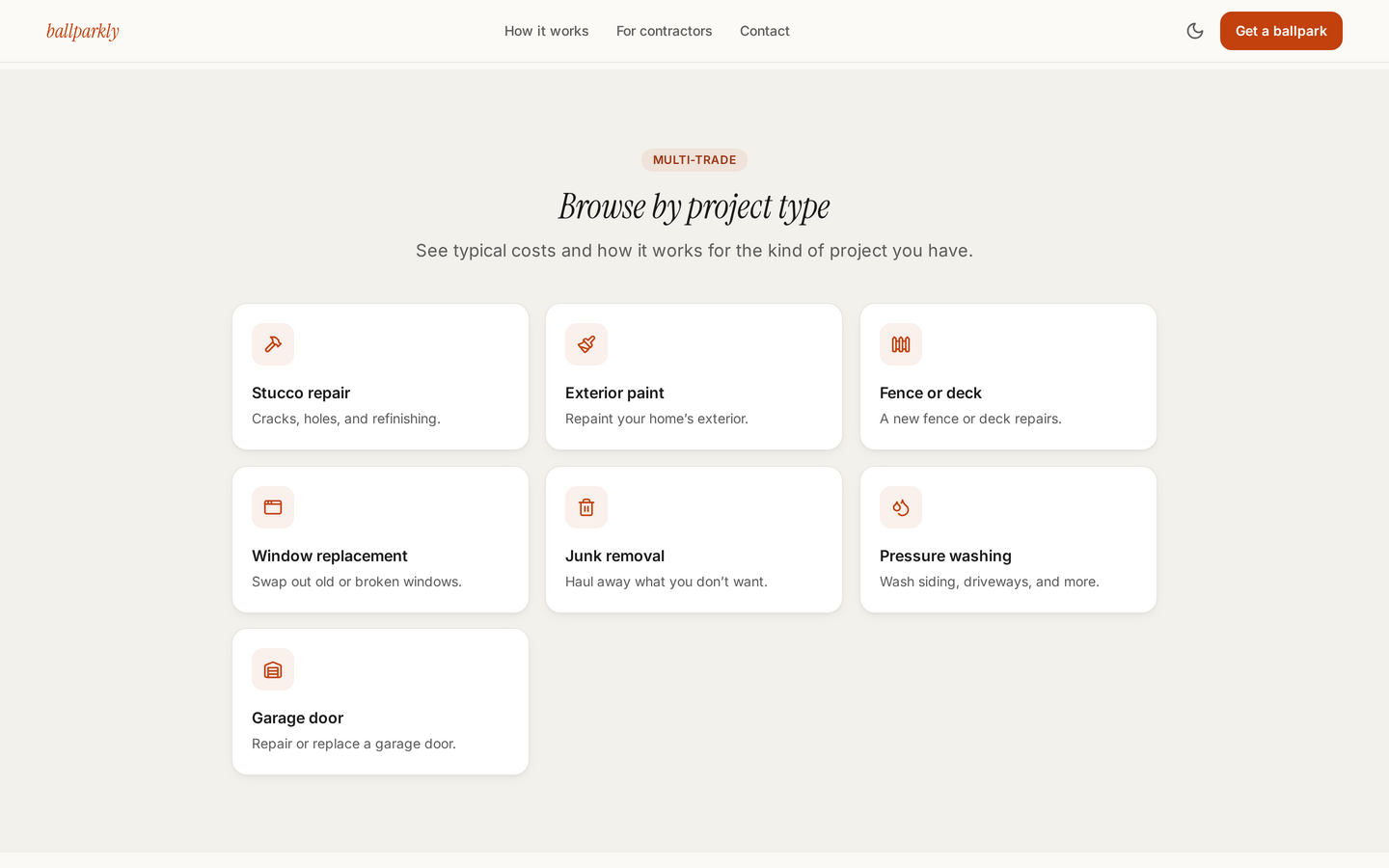Open the Fence or deck heading
This screenshot has width=1389, height=868.
click(x=931, y=393)
